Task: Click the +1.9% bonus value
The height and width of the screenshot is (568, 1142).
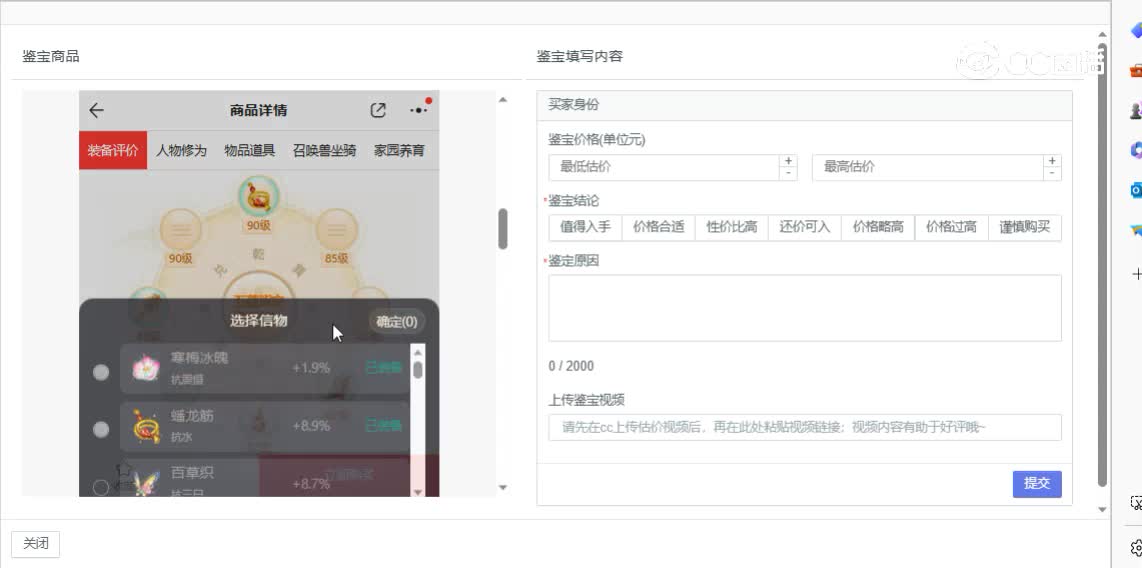Action: (311, 368)
